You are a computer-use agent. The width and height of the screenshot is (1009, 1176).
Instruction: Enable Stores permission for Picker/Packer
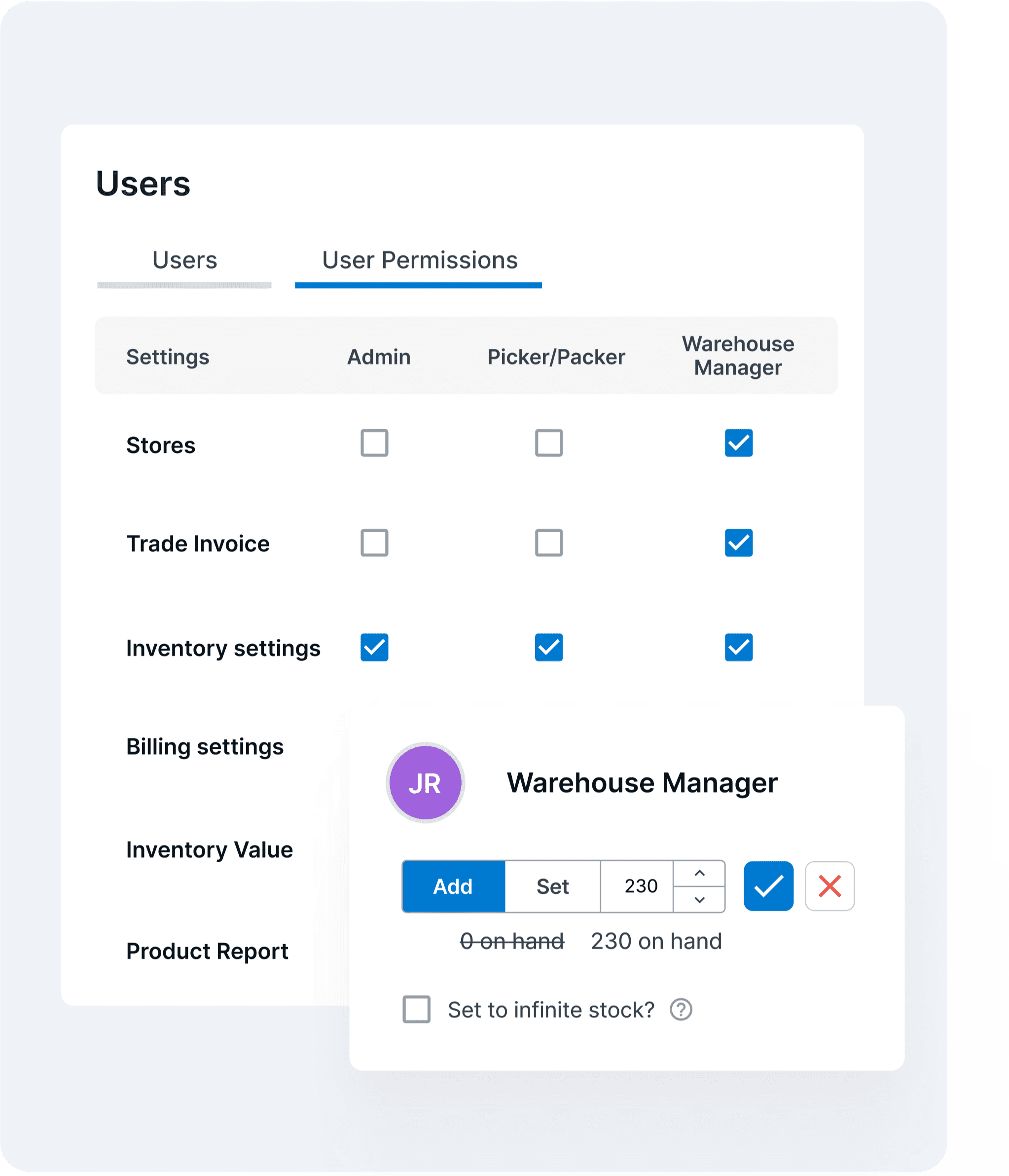click(x=549, y=442)
